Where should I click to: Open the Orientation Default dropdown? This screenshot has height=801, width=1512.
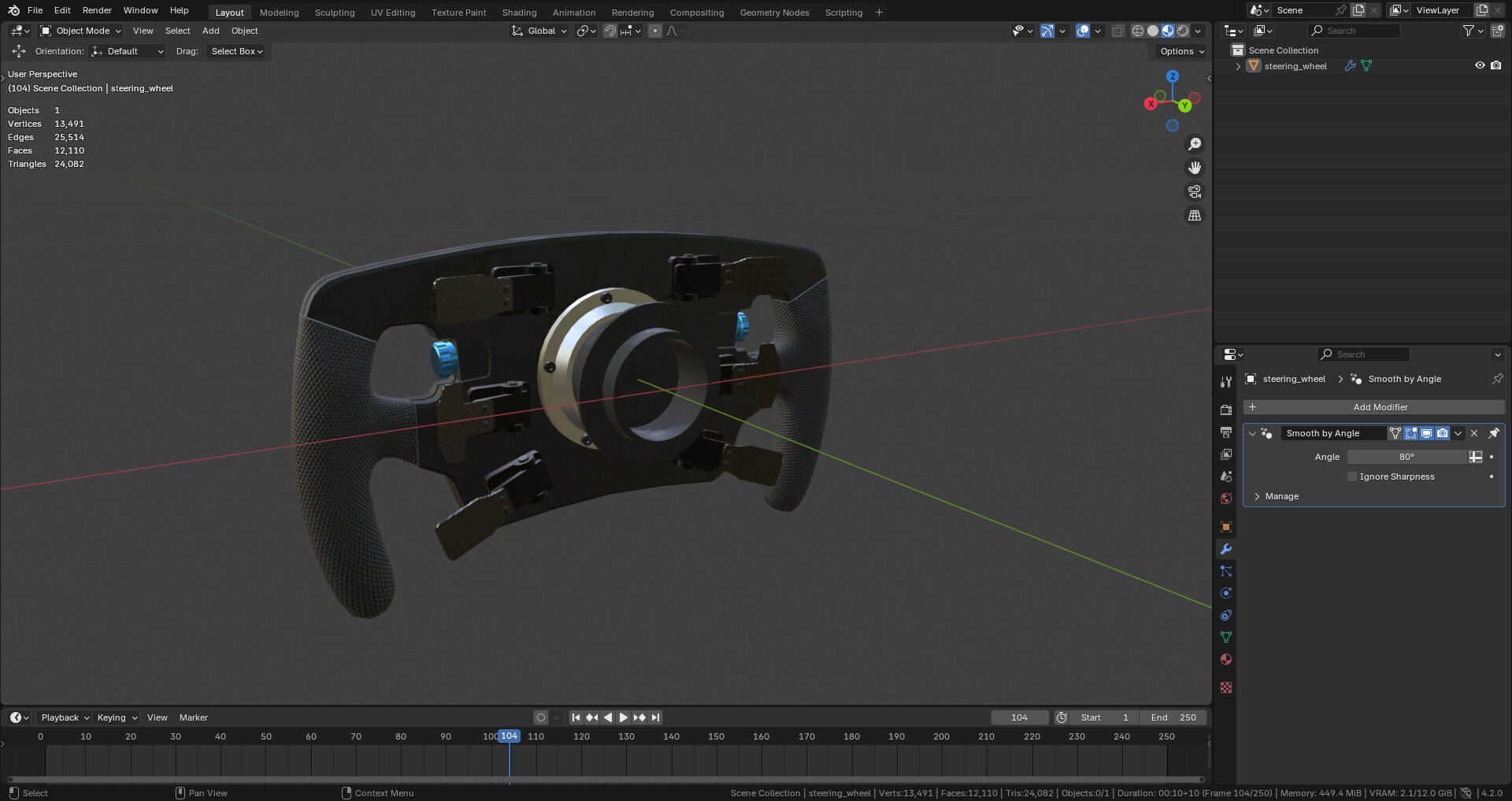tap(128, 51)
